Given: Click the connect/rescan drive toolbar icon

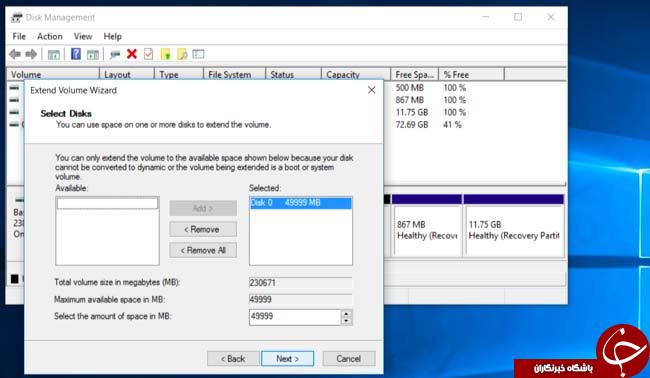Looking at the screenshot, I should pos(115,54).
